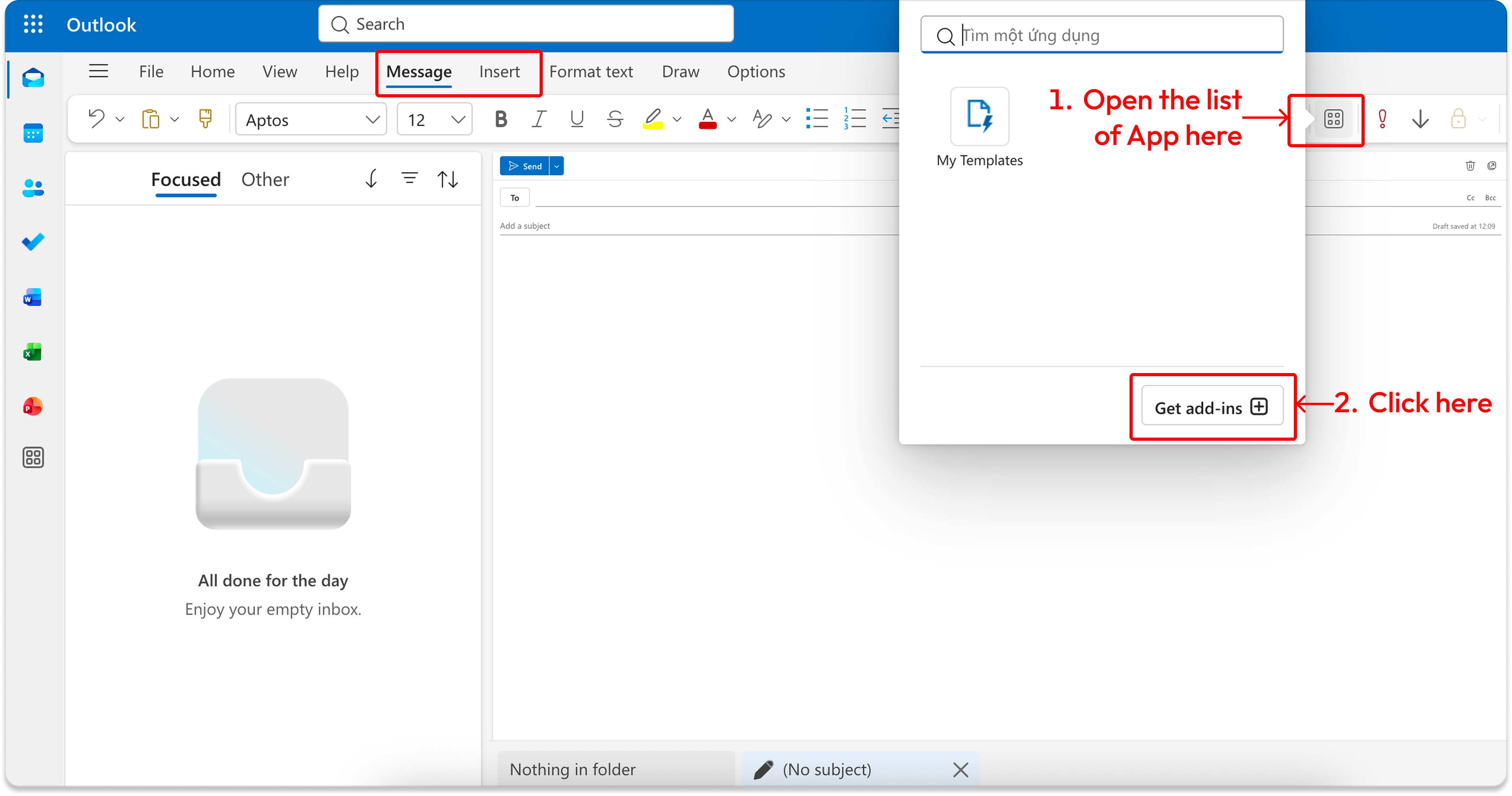Open the To Do checkmark app
Viewport: 1512px width, 796px height.
[33, 242]
